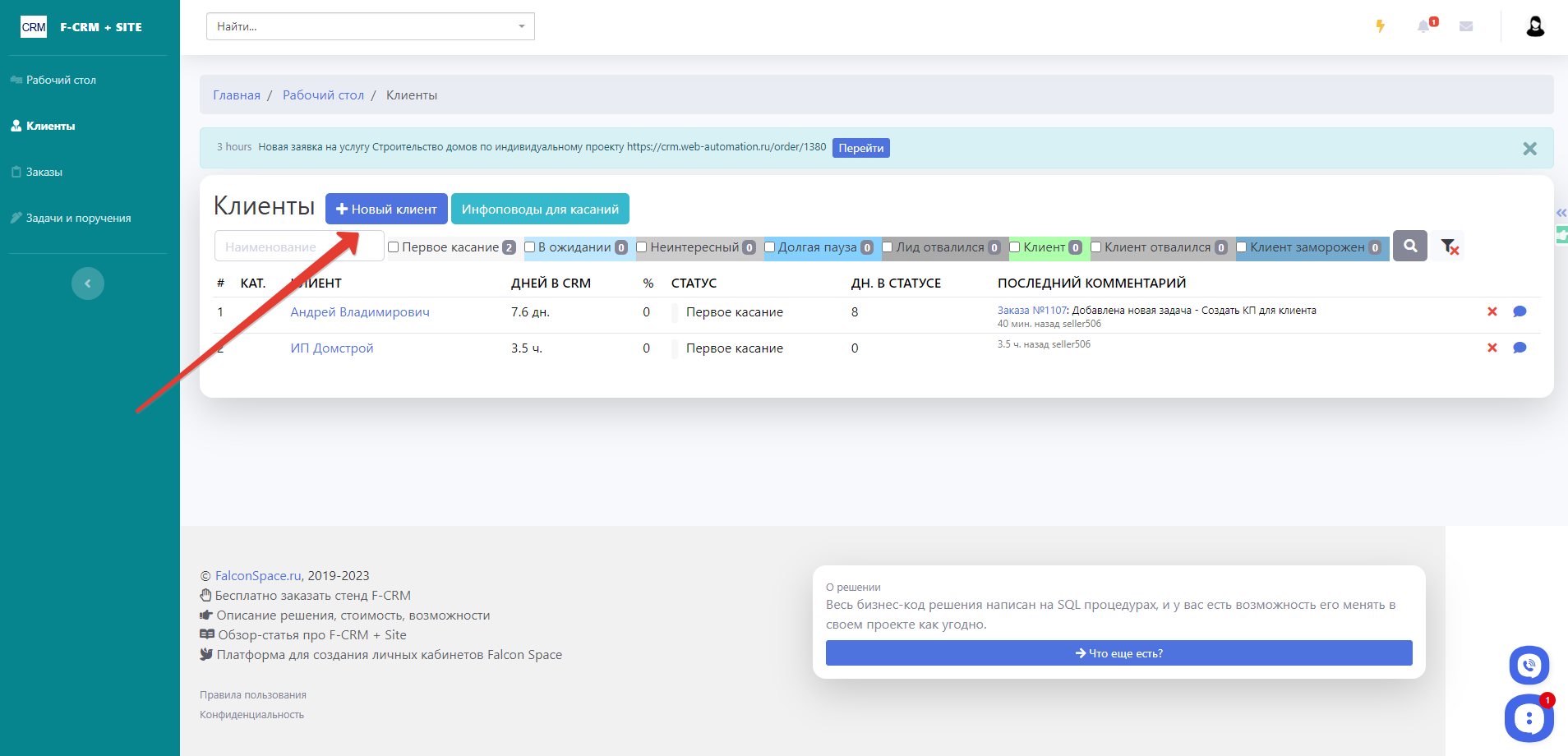
Task: Click the magnifier search filter button
Action: (x=1410, y=246)
